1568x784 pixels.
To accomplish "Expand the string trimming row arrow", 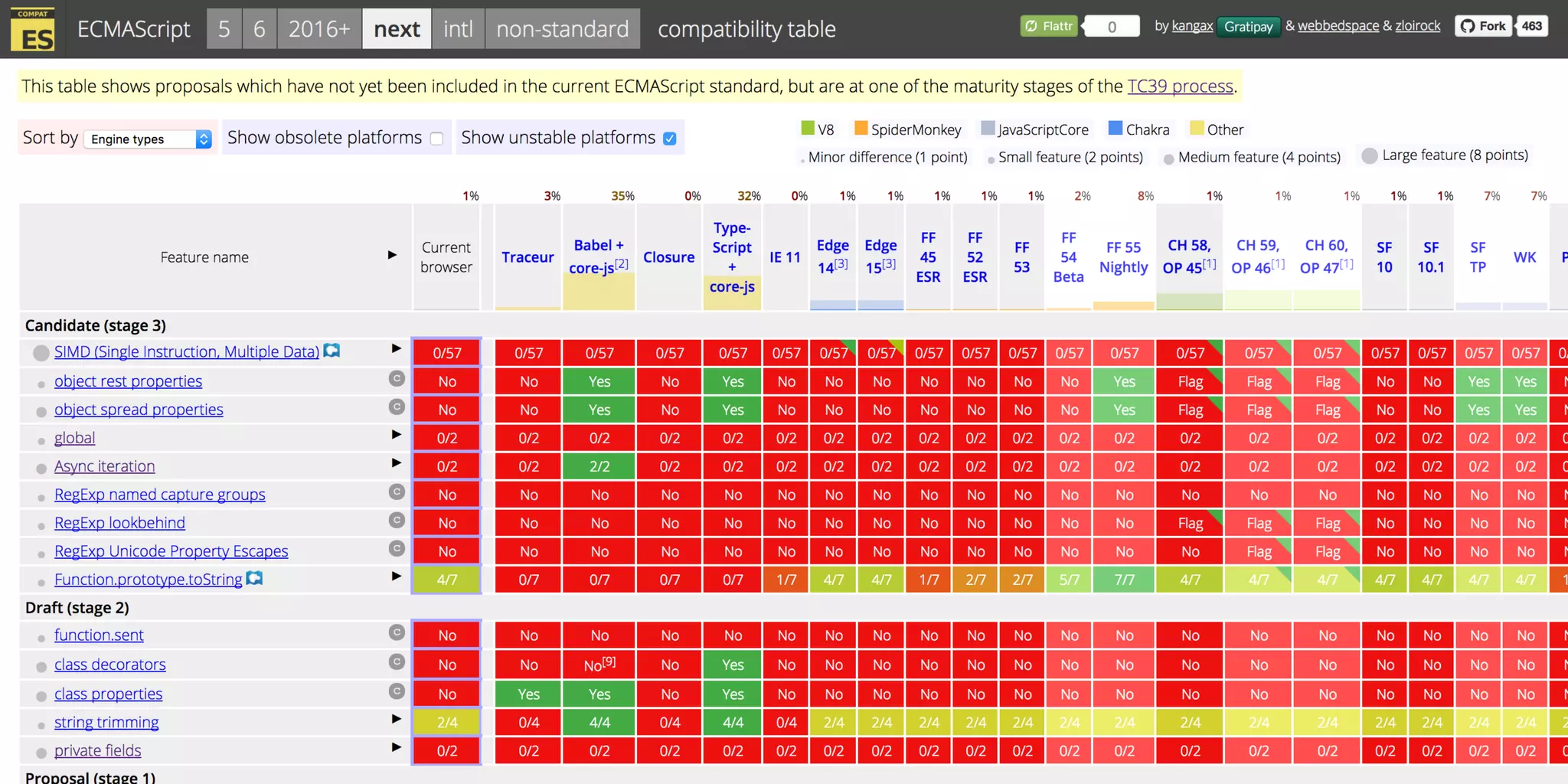I will (x=396, y=719).
